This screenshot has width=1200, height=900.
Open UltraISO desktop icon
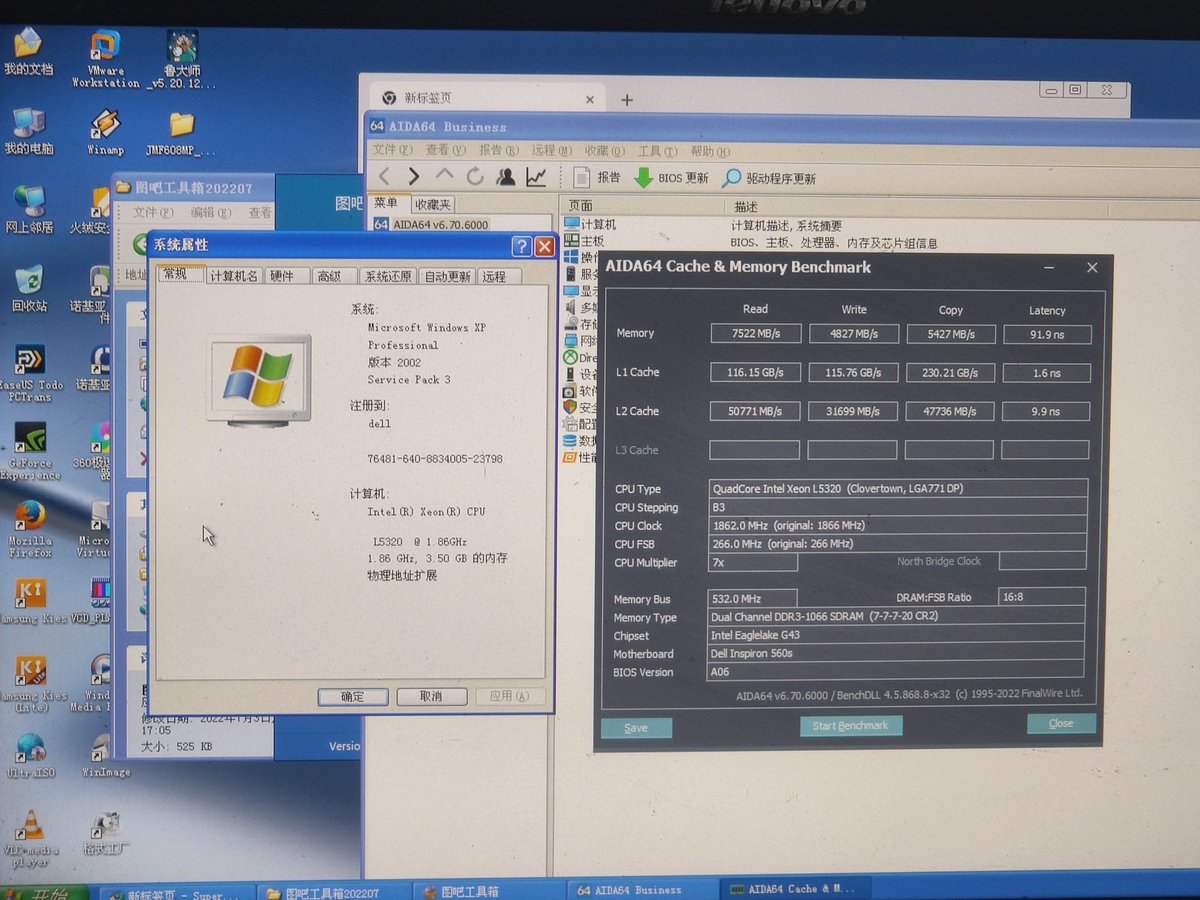[30, 755]
